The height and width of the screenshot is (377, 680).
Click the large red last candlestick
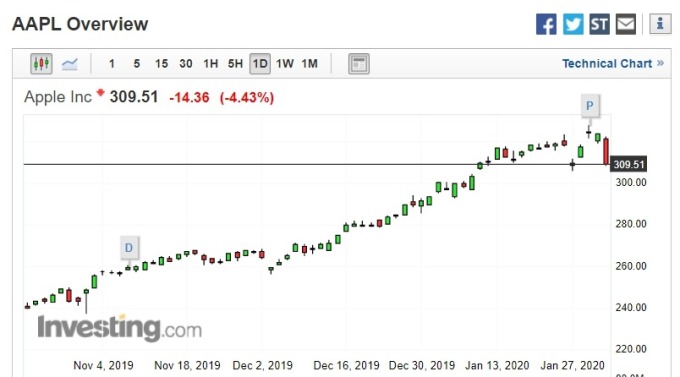tap(606, 151)
